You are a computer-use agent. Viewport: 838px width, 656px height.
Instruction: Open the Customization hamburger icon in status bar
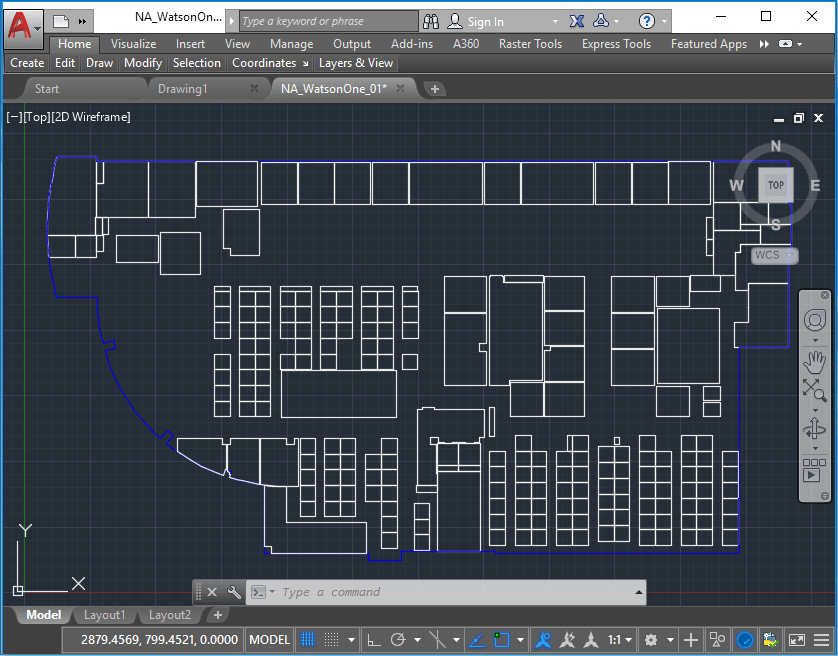(822, 640)
